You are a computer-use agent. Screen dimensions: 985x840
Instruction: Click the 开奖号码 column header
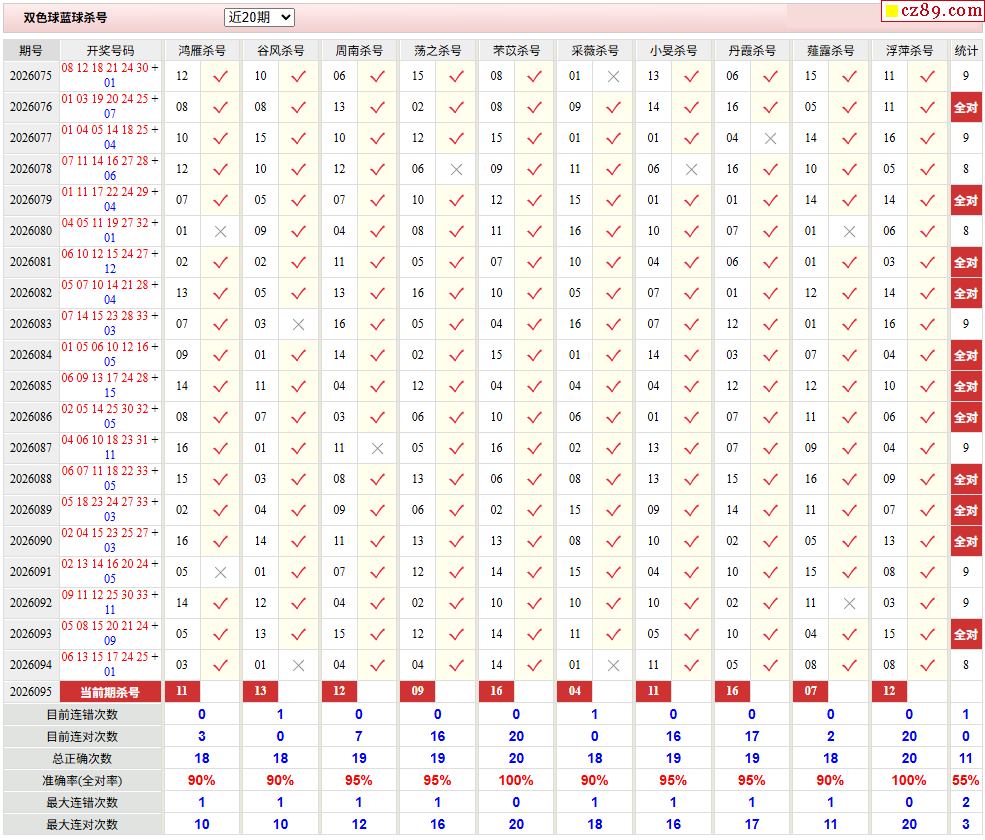click(111, 50)
